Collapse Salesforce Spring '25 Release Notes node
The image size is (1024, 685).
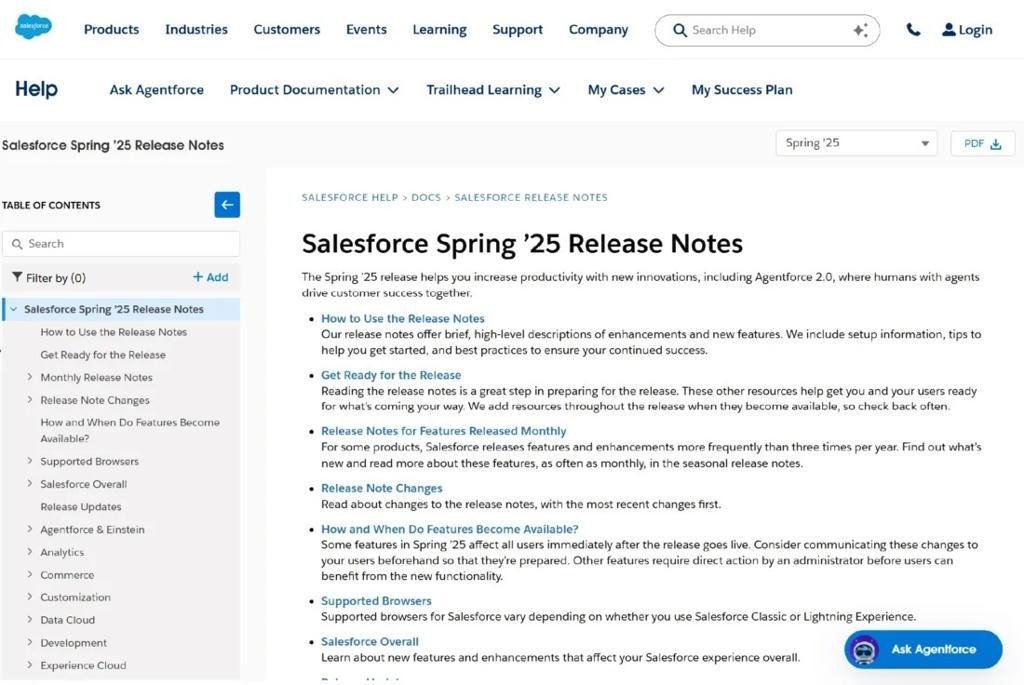(x=13, y=310)
